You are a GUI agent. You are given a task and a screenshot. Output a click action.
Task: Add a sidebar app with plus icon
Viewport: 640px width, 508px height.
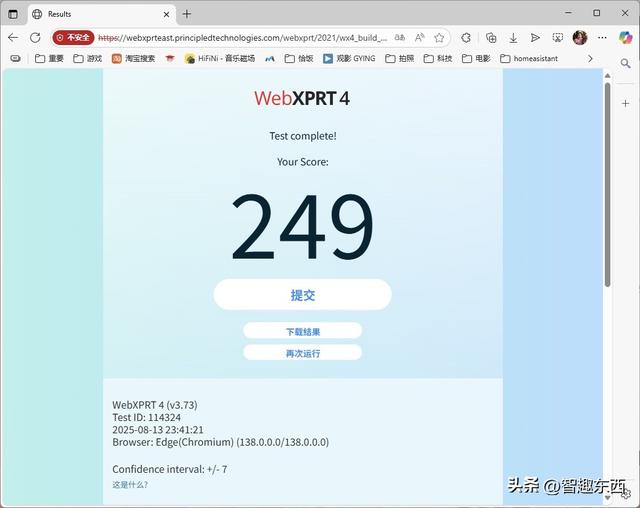(625, 103)
